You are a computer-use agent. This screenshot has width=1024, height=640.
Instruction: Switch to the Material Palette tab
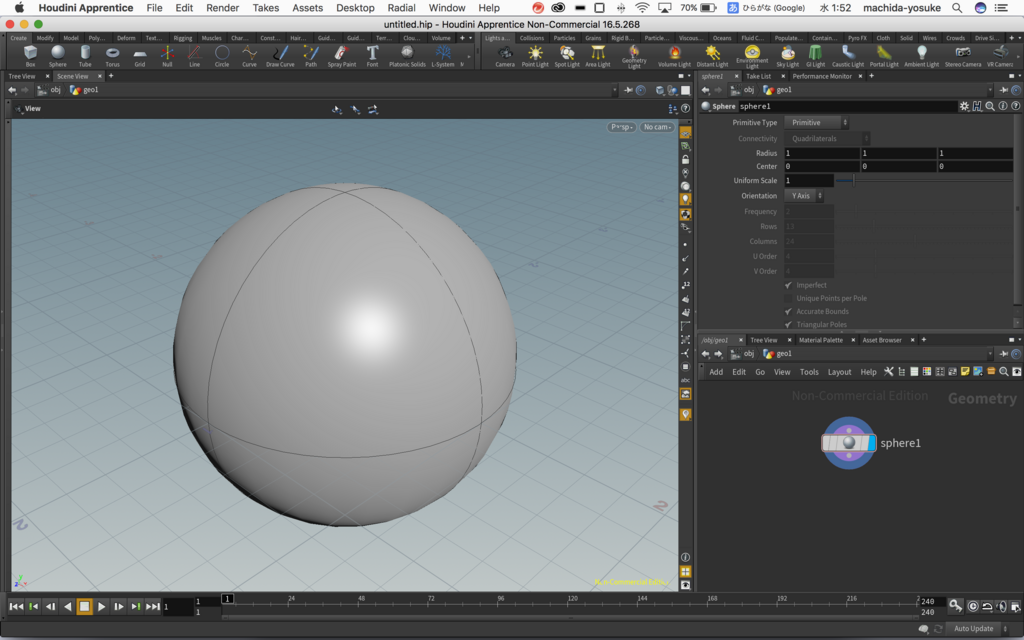820,340
